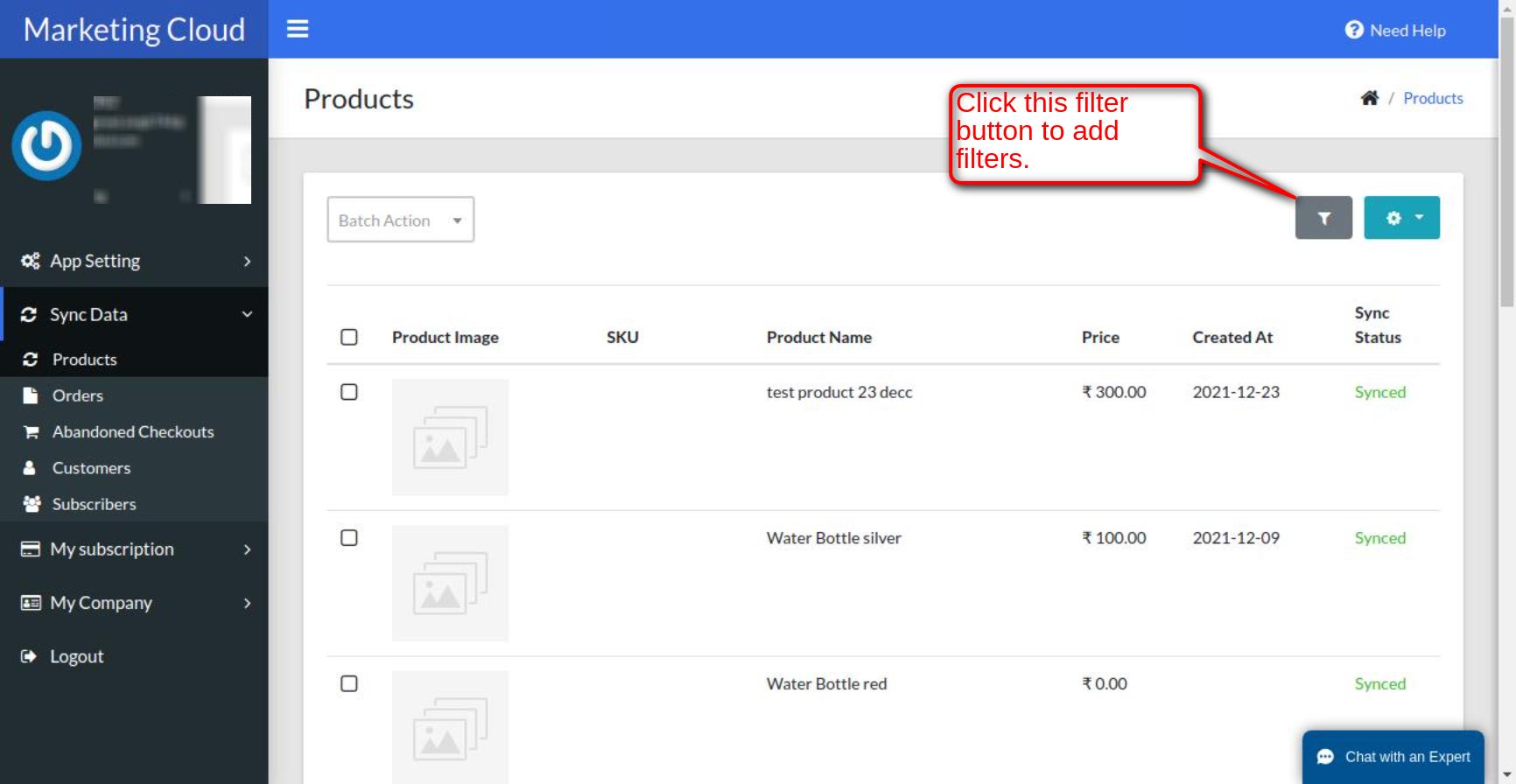Expand the My subscription chevron
This screenshot has height=784, width=1516.
[x=248, y=549]
